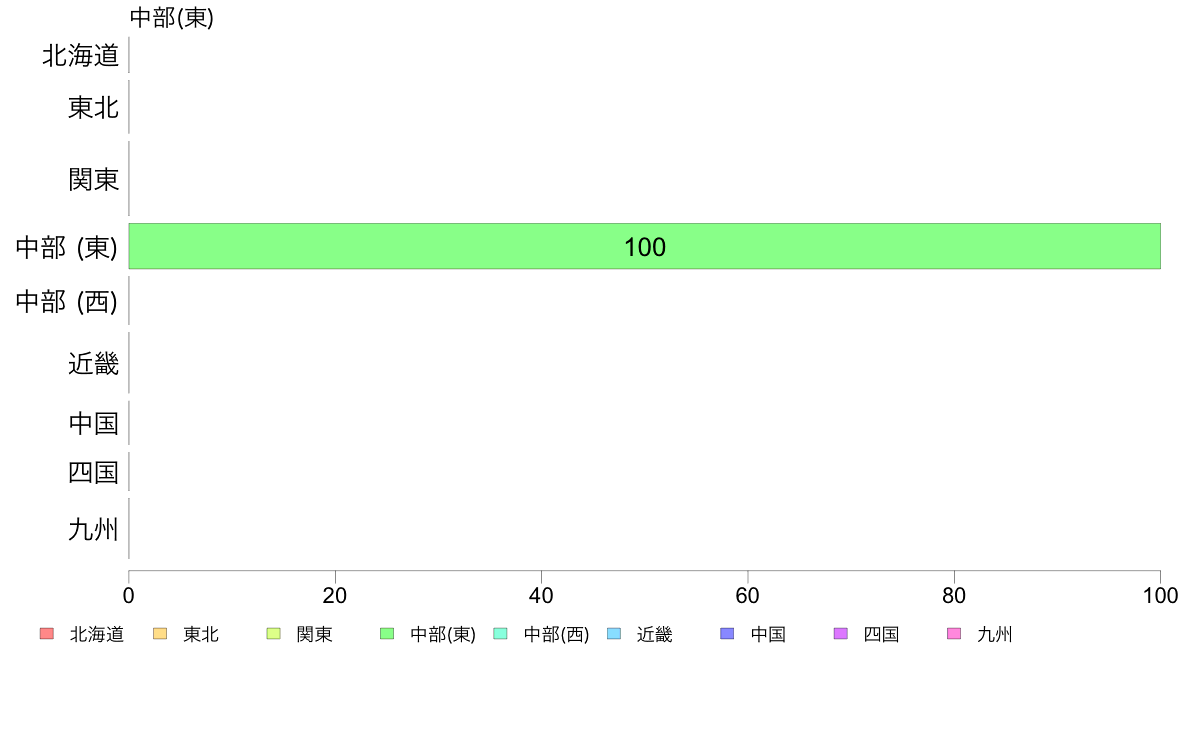
Task: Select the green 100 bar
Action: point(645,246)
